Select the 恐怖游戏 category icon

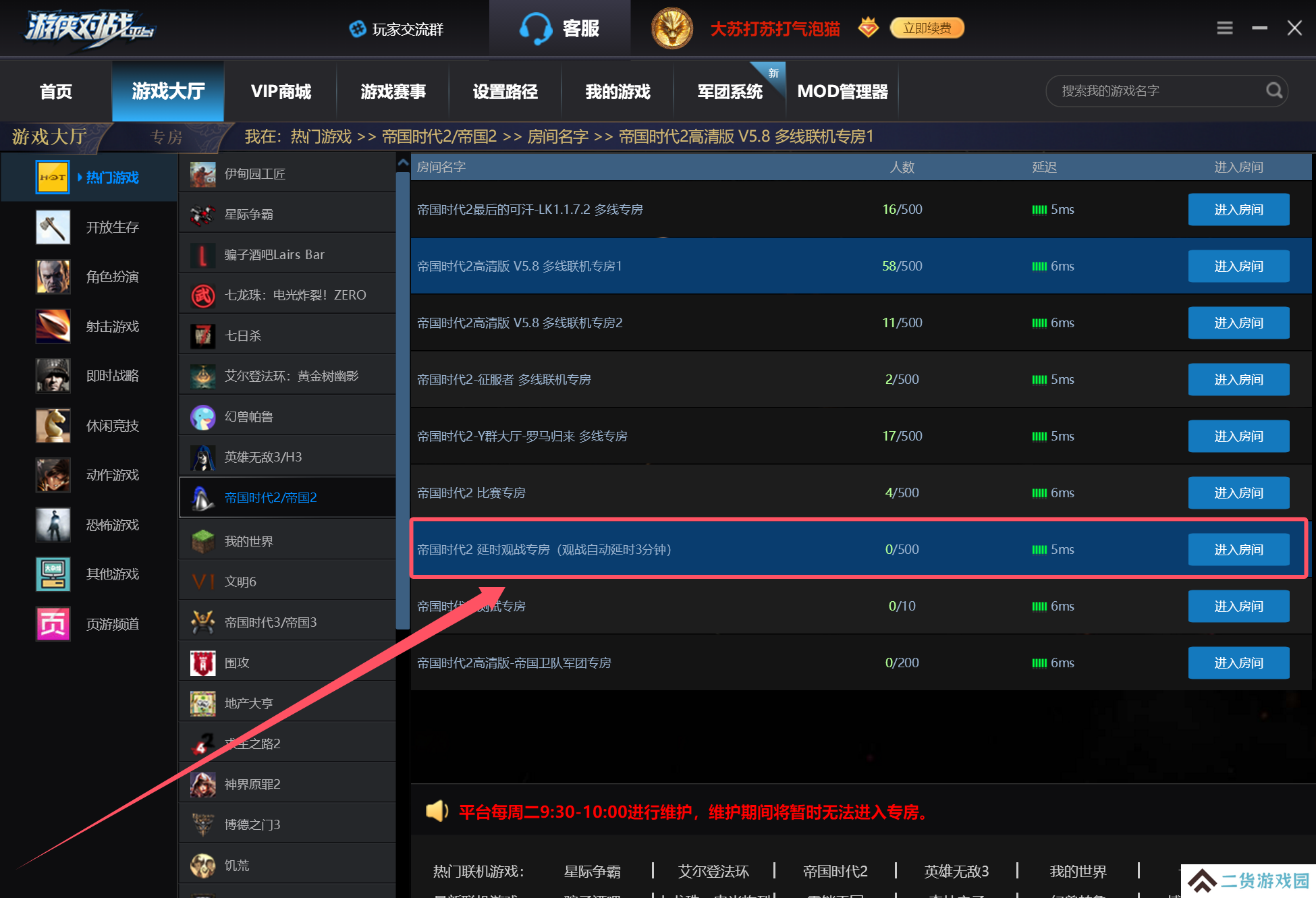[x=53, y=524]
